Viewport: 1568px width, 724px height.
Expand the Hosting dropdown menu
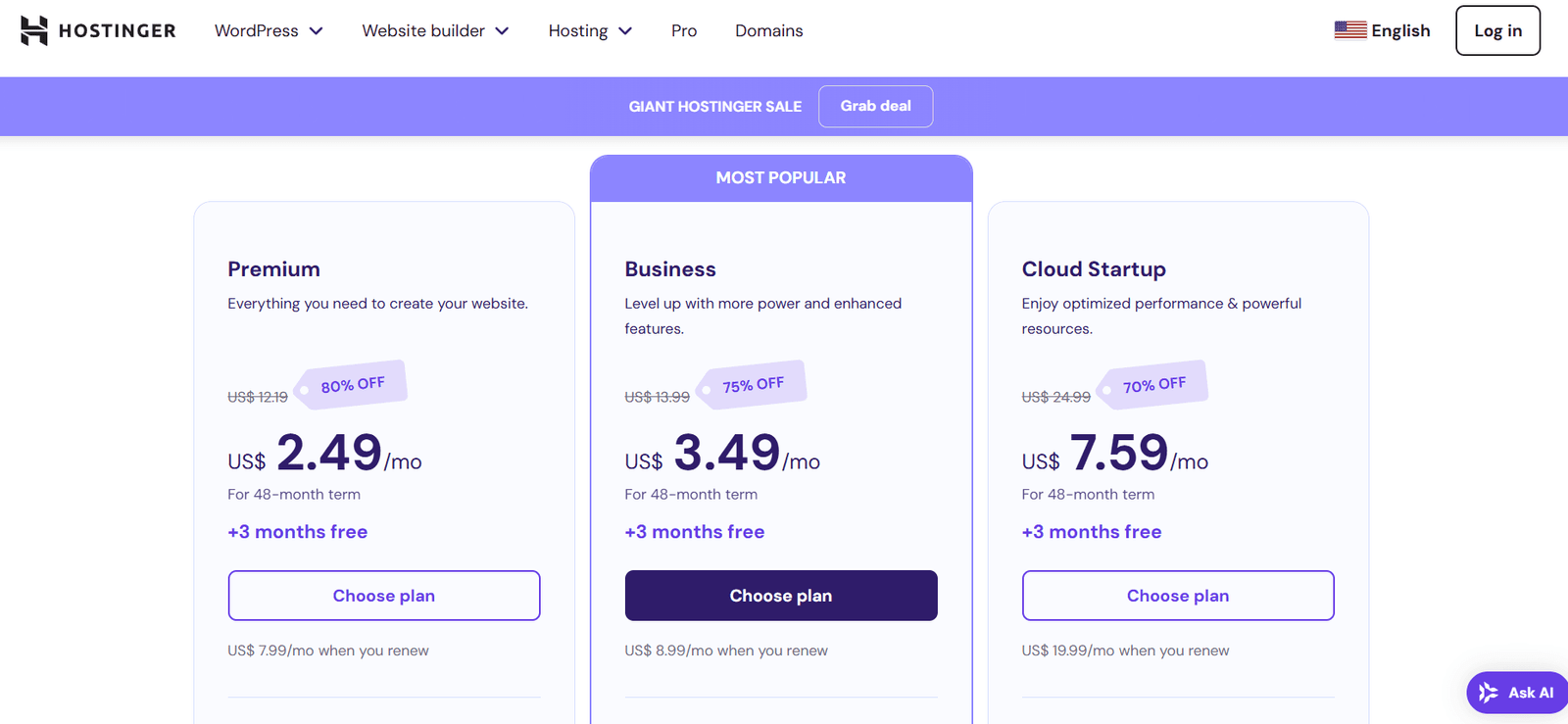pyautogui.click(x=590, y=30)
